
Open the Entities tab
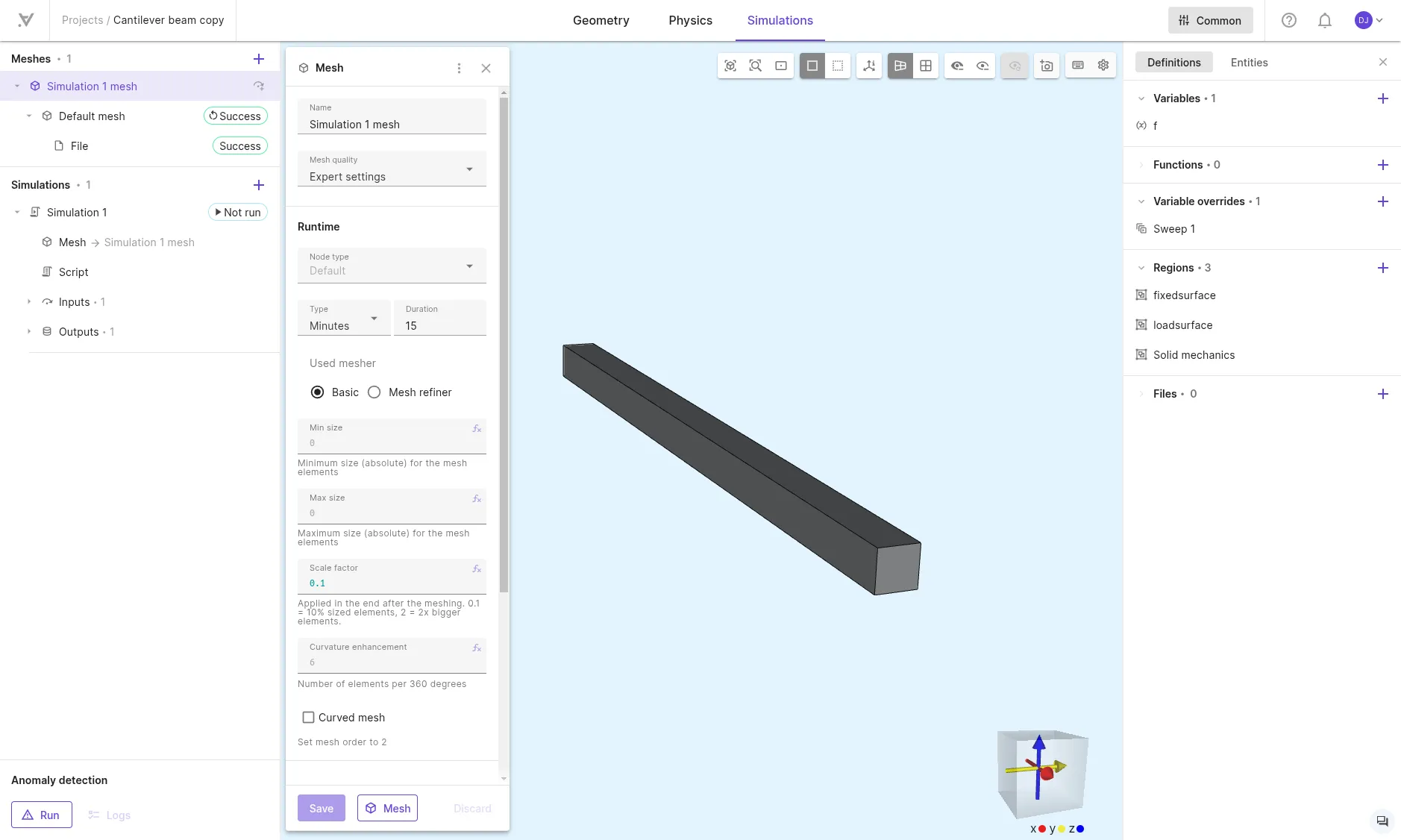[x=1249, y=62]
